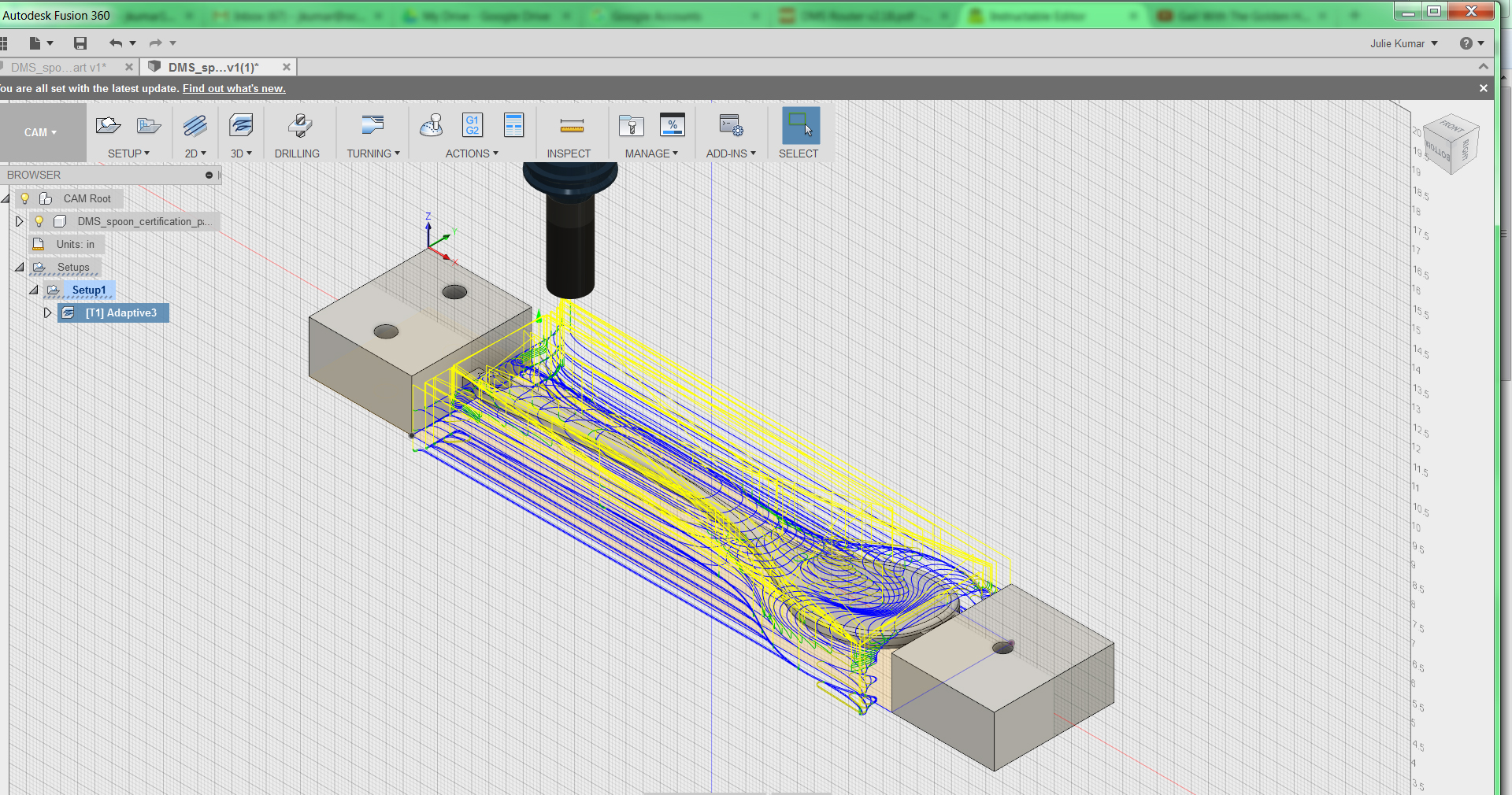Activate the Select tool icon
Screen dimensions: 1512x795
click(x=801, y=126)
